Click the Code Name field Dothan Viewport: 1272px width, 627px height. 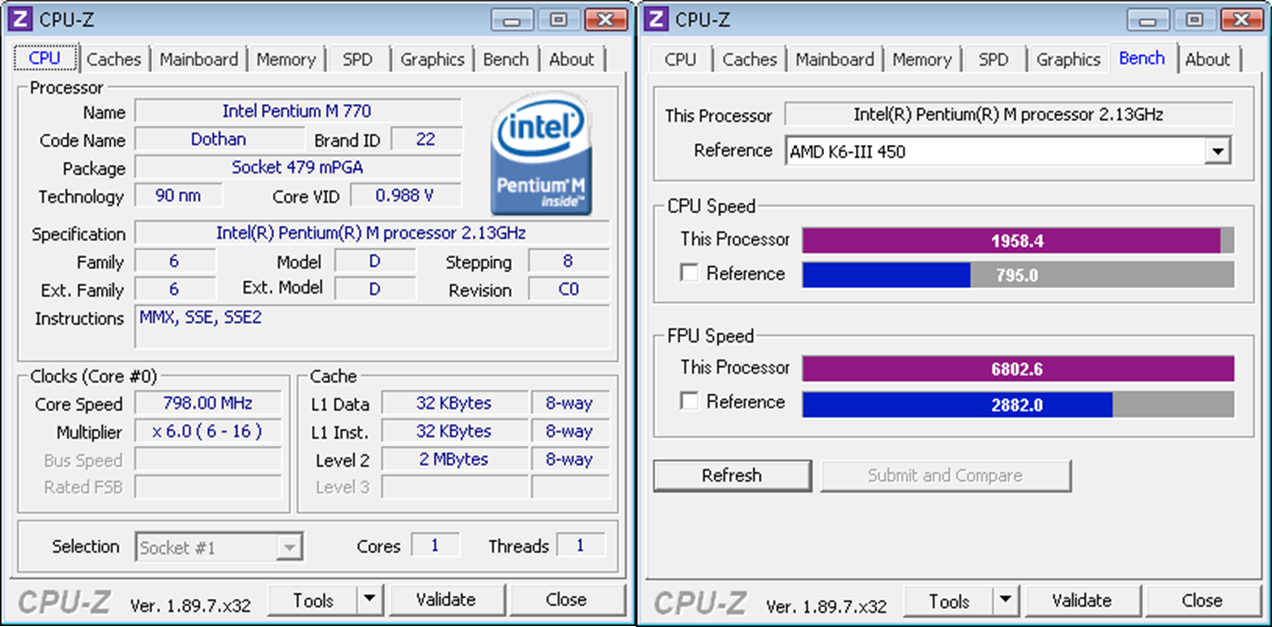point(218,139)
